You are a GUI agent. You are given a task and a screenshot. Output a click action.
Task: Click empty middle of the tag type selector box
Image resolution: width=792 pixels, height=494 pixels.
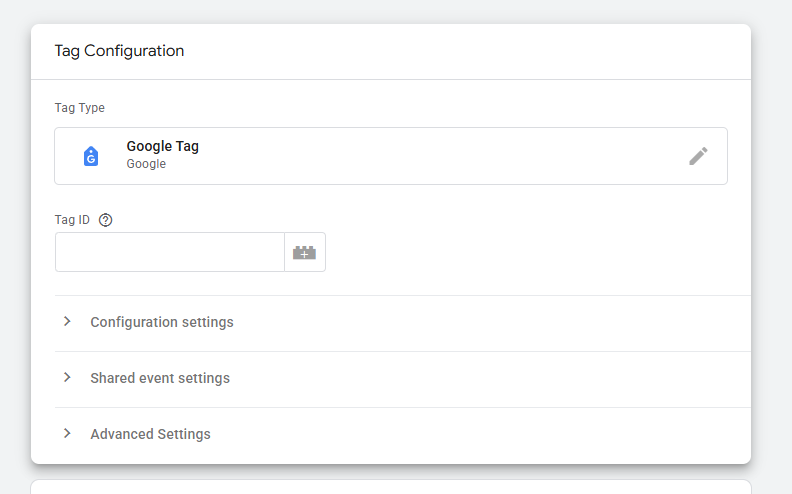[420, 156]
